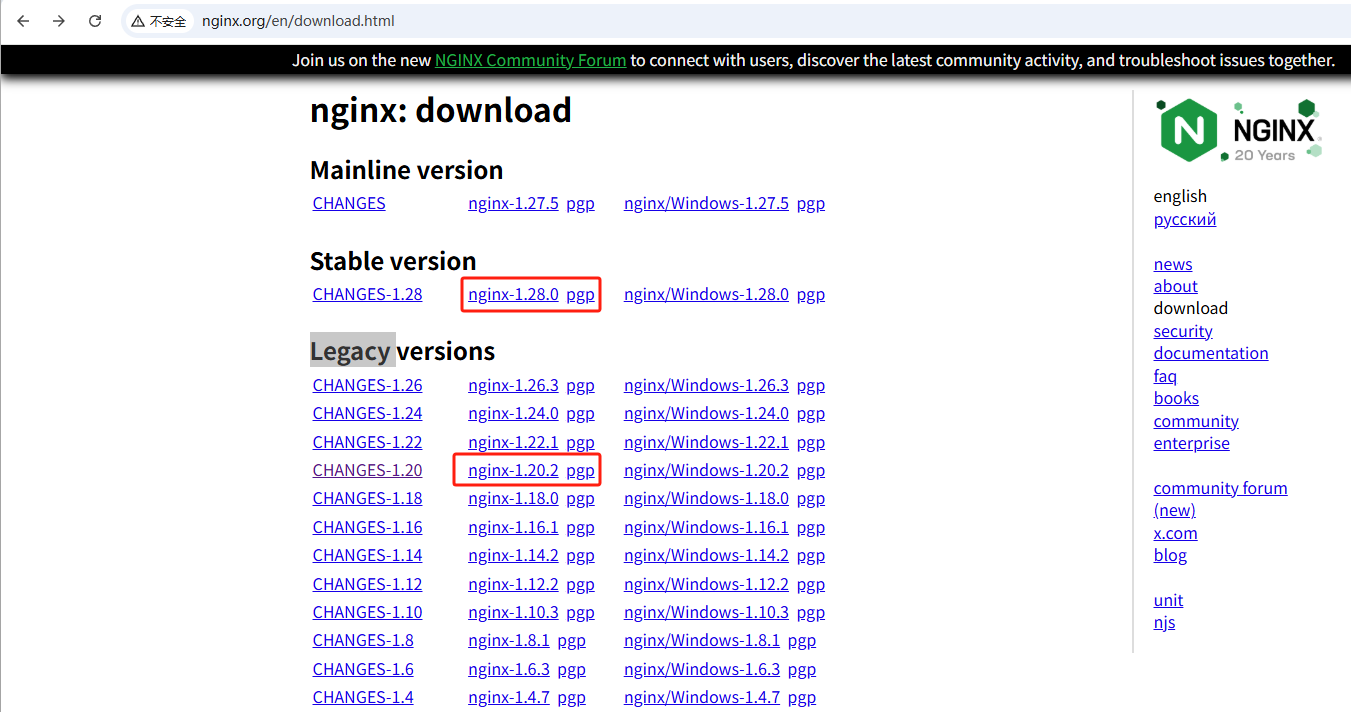
Task: Open mainline CHANGES link
Action: coord(349,203)
